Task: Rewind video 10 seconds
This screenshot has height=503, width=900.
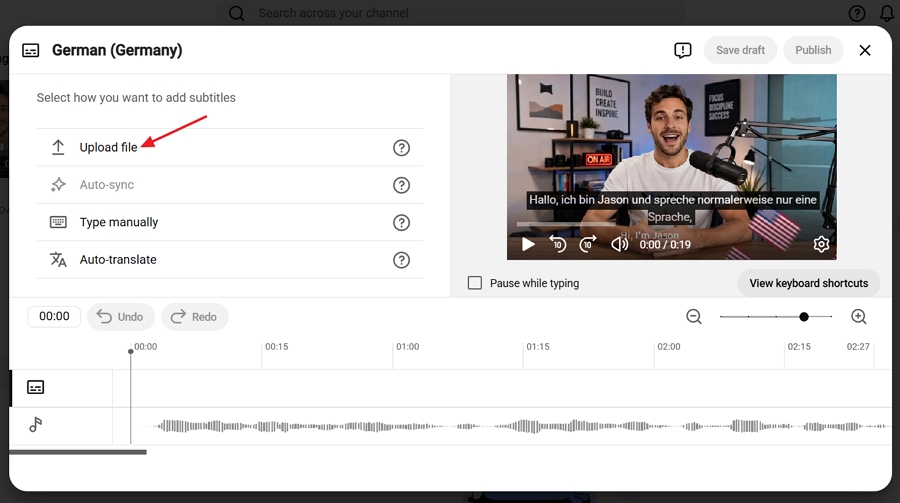Action: click(x=557, y=244)
